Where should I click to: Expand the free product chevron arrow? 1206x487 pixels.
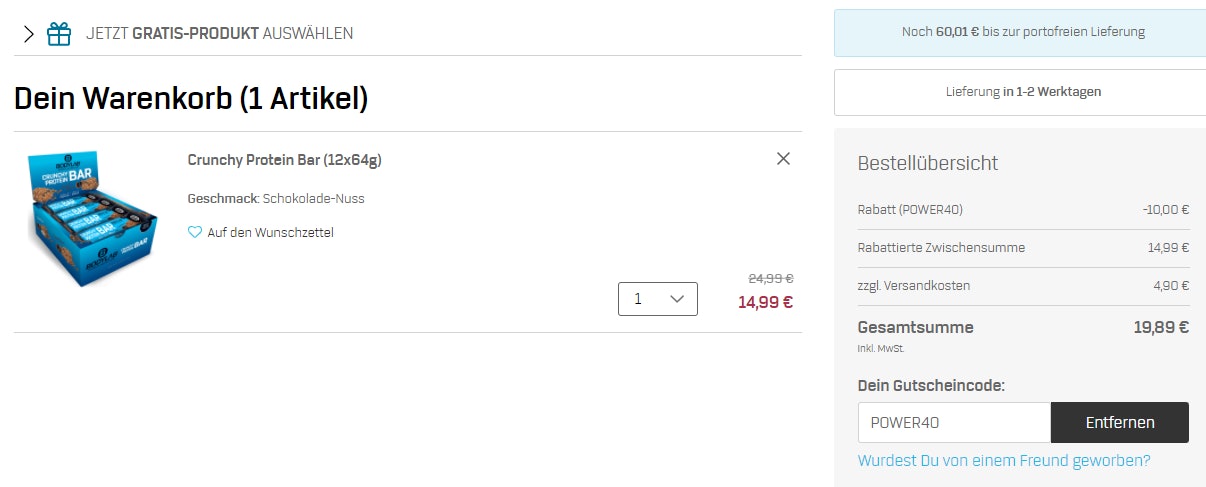click(28, 34)
